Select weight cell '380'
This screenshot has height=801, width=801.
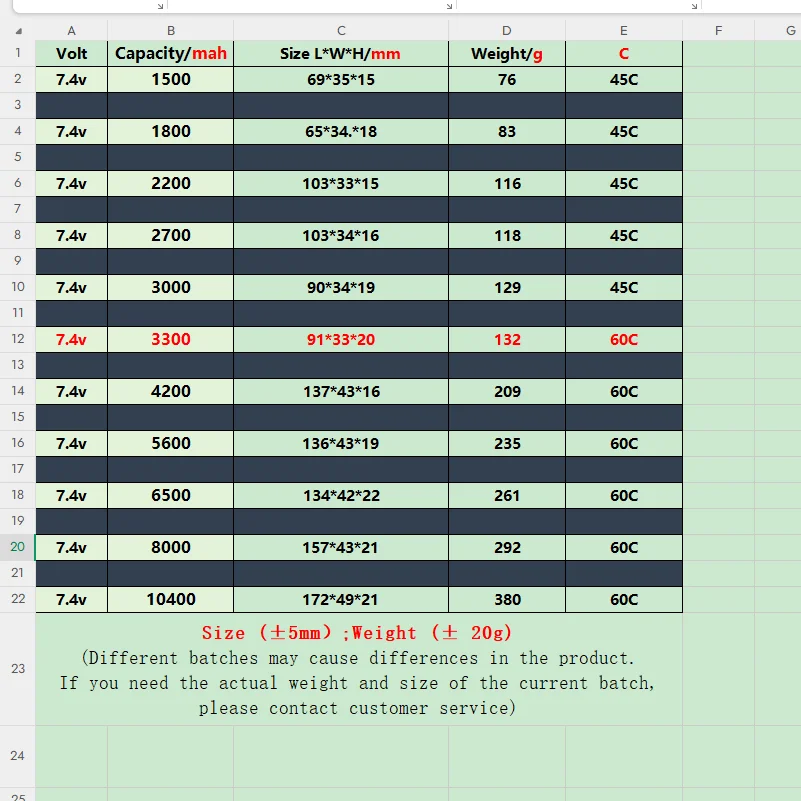click(507, 600)
